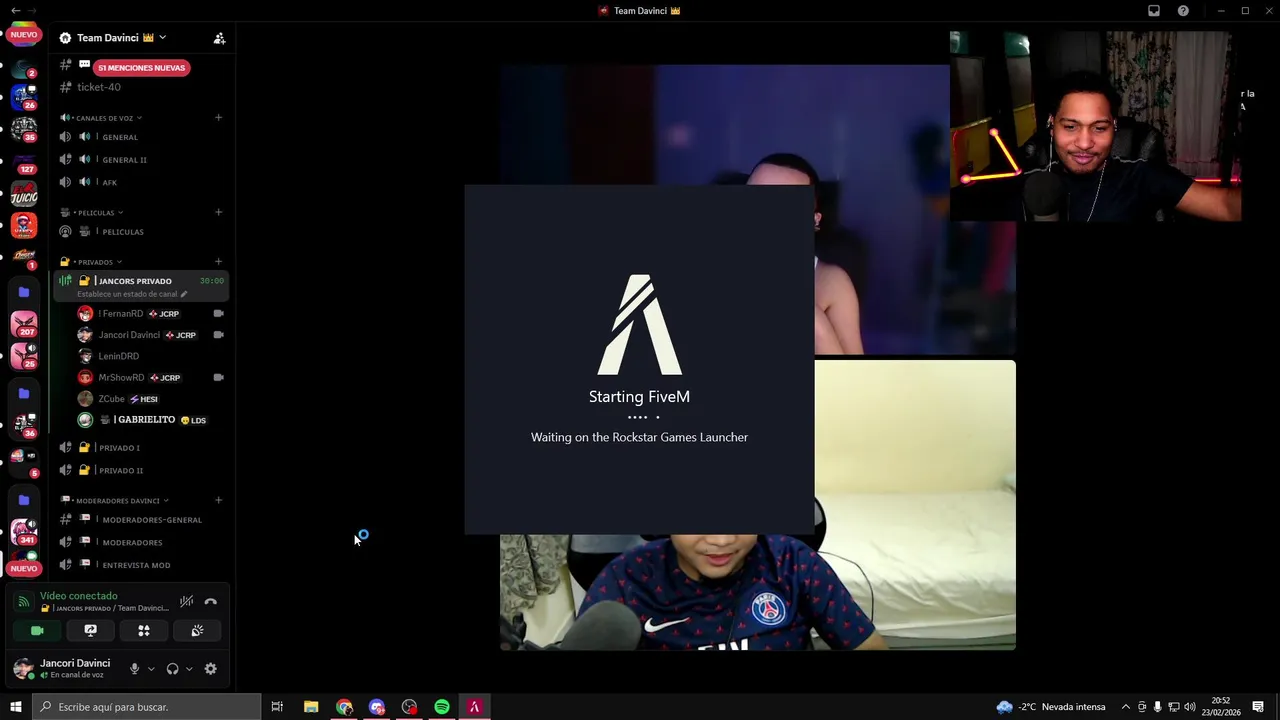
Task: Add a channel to the Canales de Voz category
Action: tap(218, 118)
